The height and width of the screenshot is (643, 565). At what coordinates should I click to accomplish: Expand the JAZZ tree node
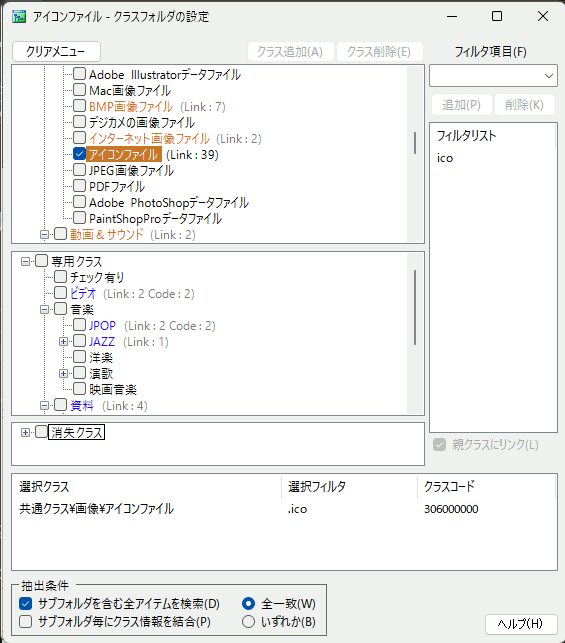[63, 342]
